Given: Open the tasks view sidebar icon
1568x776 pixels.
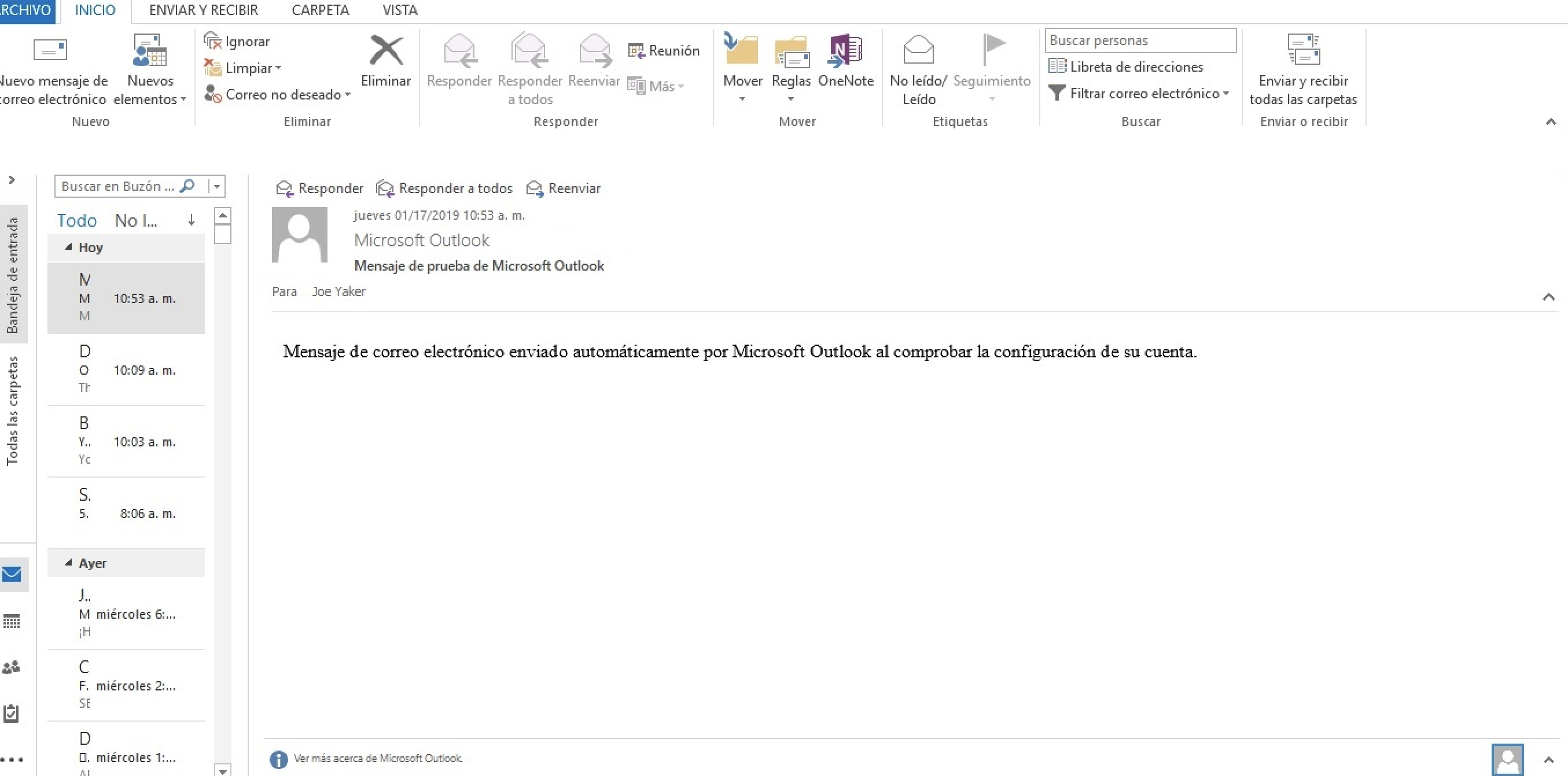Looking at the screenshot, I should click(12, 714).
